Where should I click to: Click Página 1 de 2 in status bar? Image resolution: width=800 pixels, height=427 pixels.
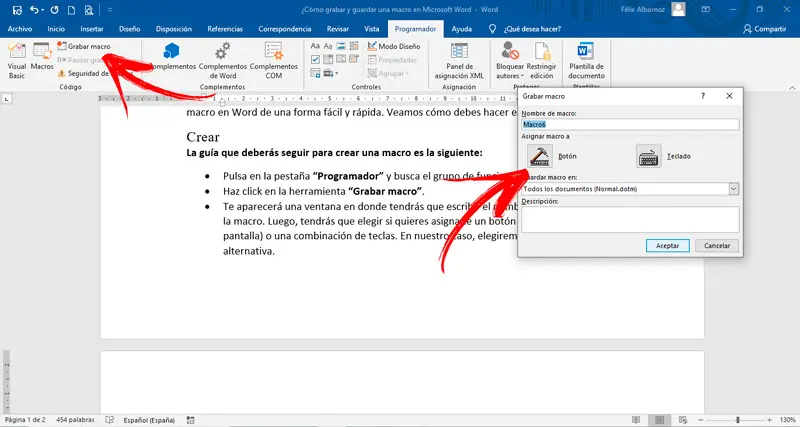click(x=25, y=420)
